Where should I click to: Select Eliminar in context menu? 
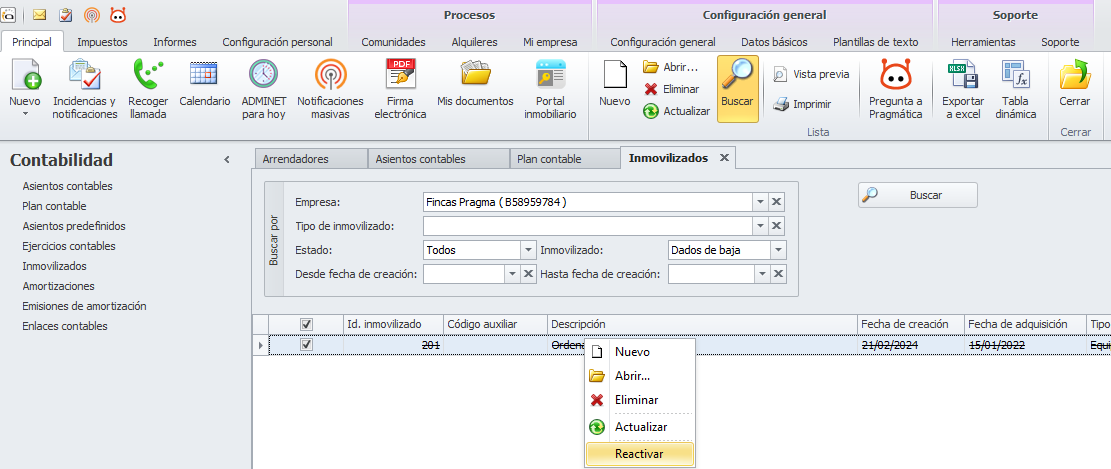tap(640, 400)
